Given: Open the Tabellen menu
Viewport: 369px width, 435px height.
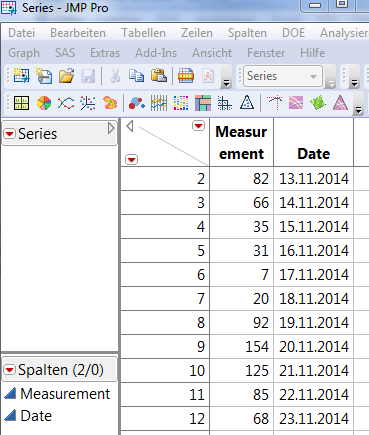Looking at the screenshot, I should coord(143,33).
